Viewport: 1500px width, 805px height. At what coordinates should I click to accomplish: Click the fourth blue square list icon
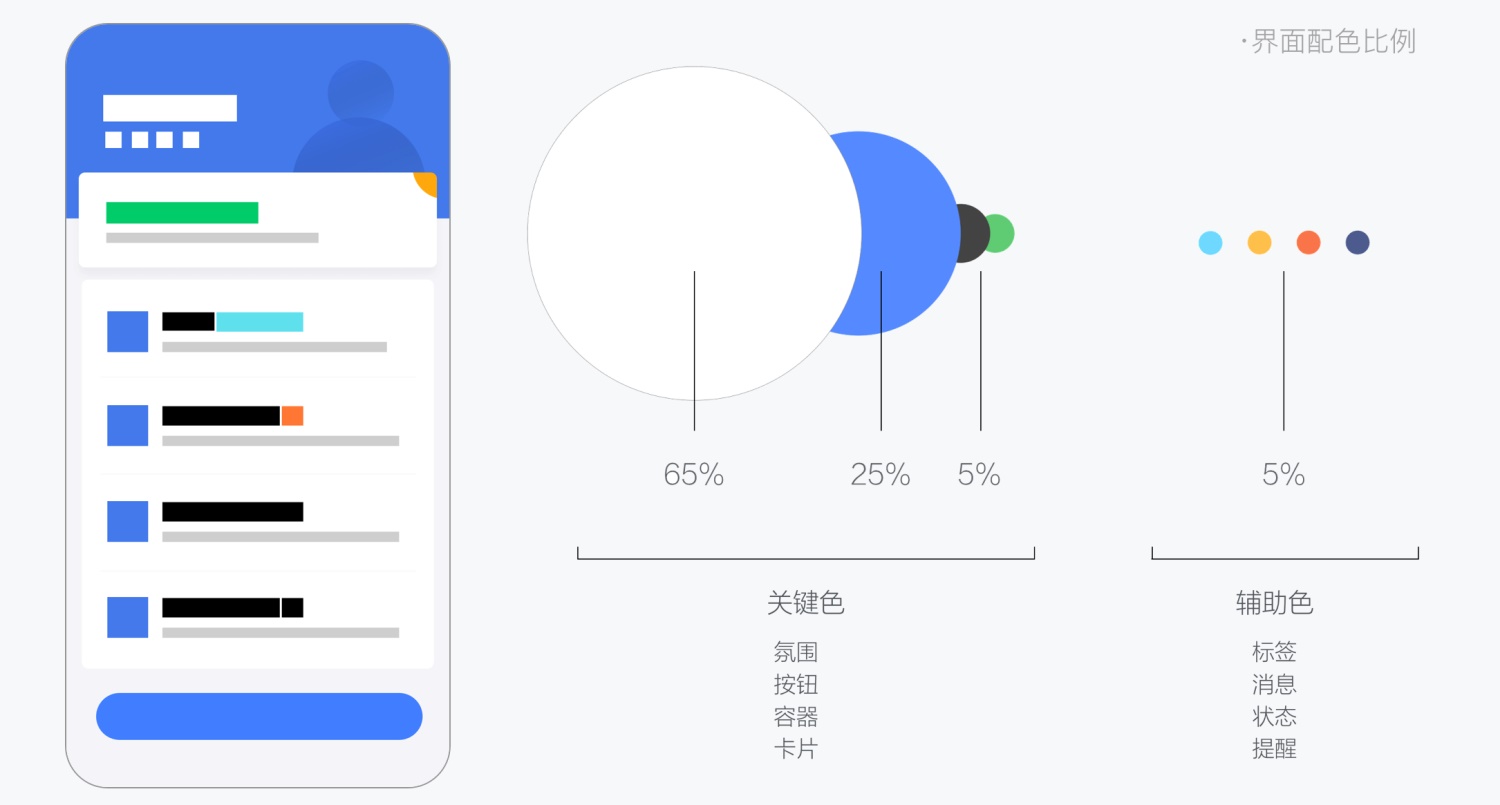(127, 617)
